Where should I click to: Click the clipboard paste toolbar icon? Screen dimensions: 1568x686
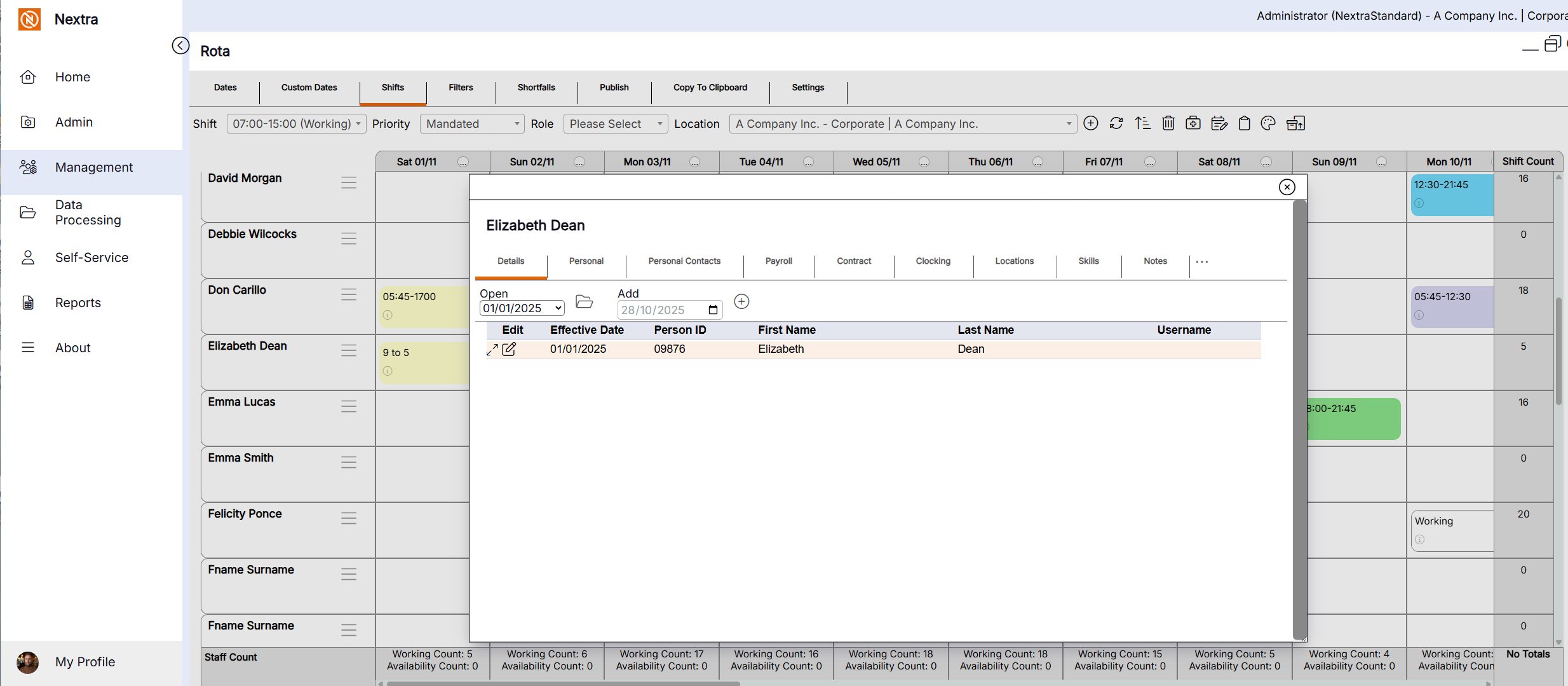[x=1245, y=123]
